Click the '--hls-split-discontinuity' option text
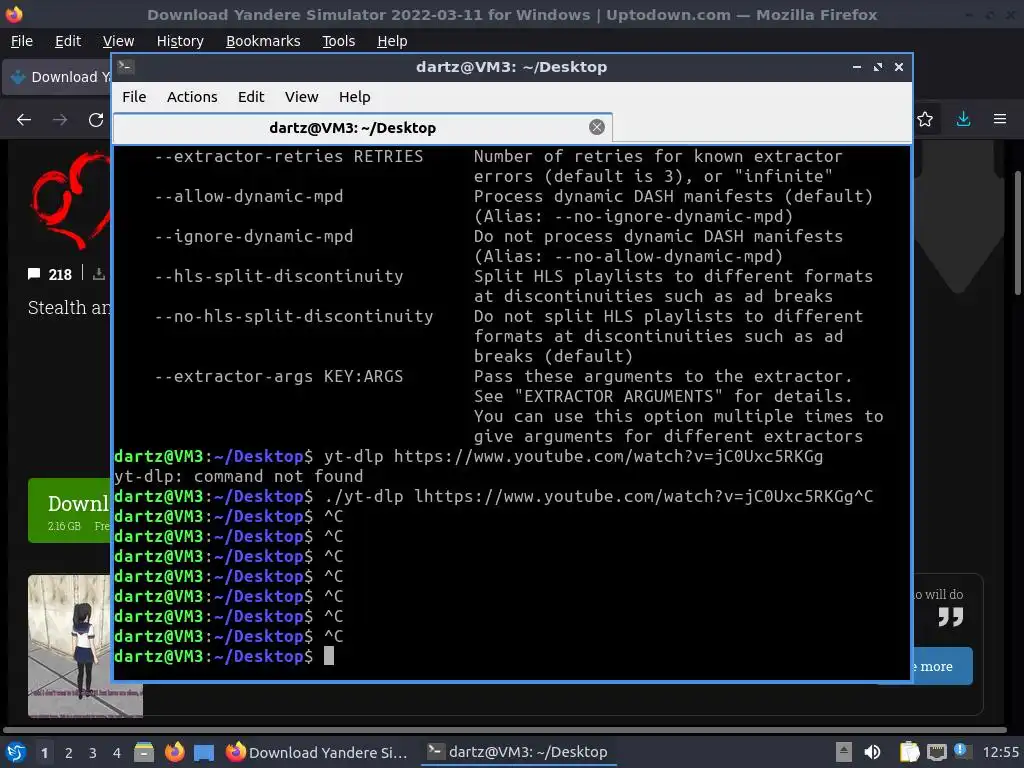The height and width of the screenshot is (768, 1024). (279, 276)
